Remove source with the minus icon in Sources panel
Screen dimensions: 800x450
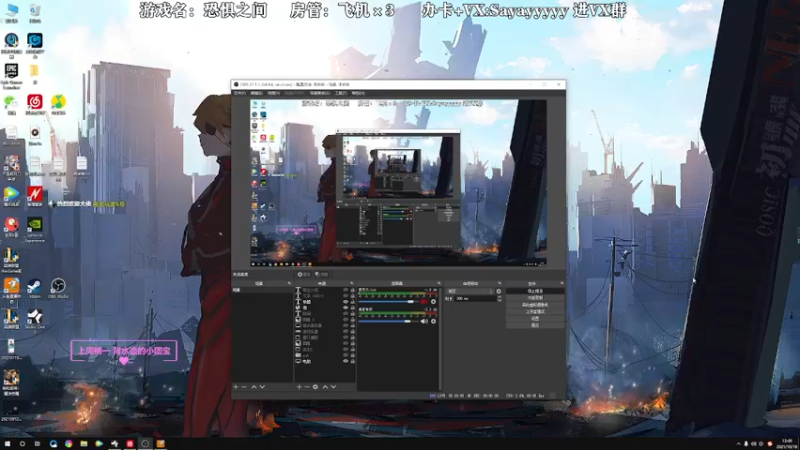coord(307,387)
